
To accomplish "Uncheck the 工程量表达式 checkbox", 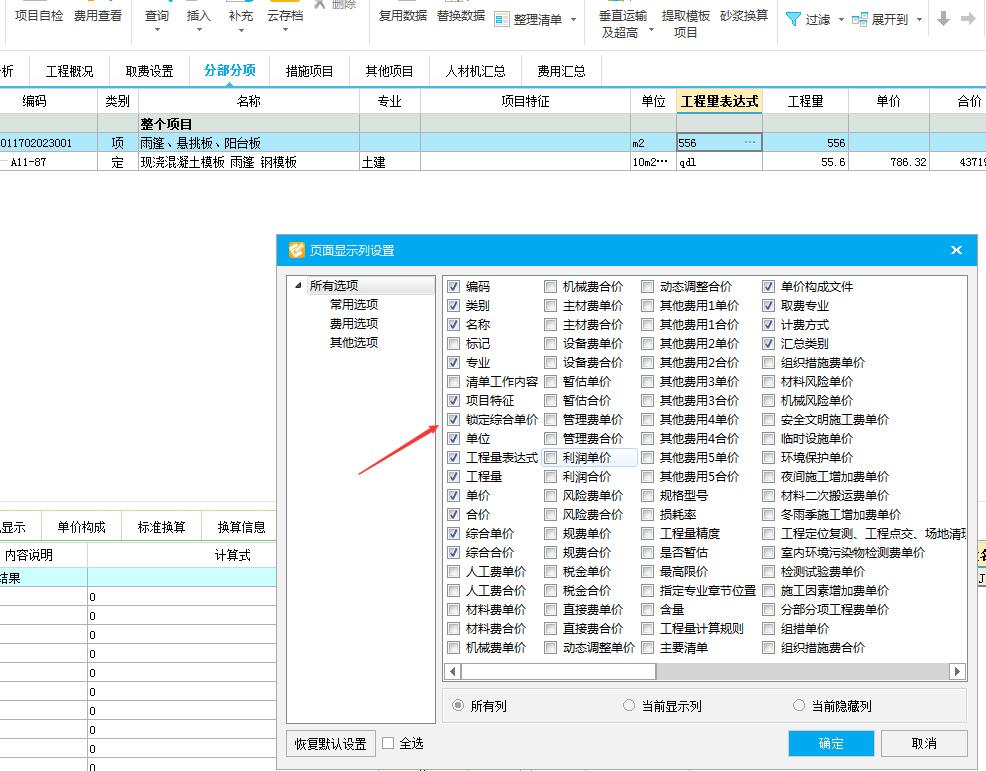I will [x=453, y=457].
